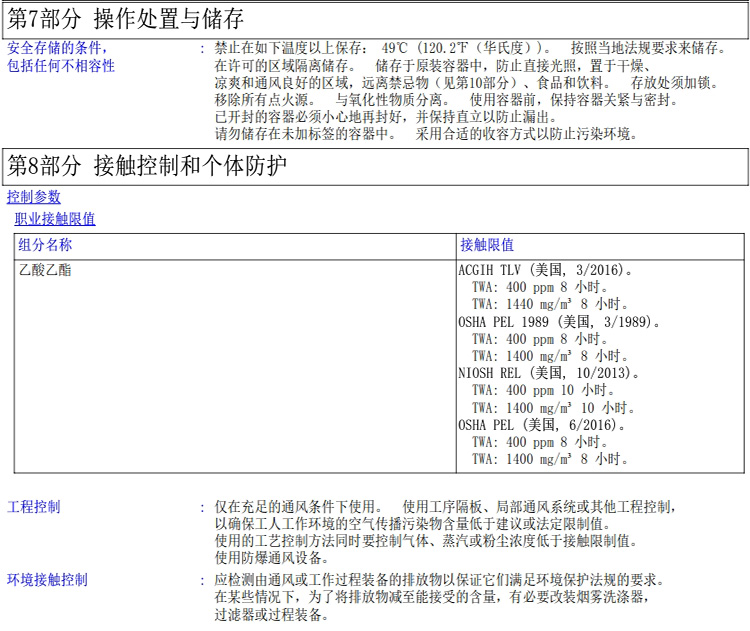Image resolution: width=750 pixels, height=631 pixels.
Task: Select the 第8部分 接触控制和个体防护 heading
Action: pyautogui.click(x=147, y=166)
